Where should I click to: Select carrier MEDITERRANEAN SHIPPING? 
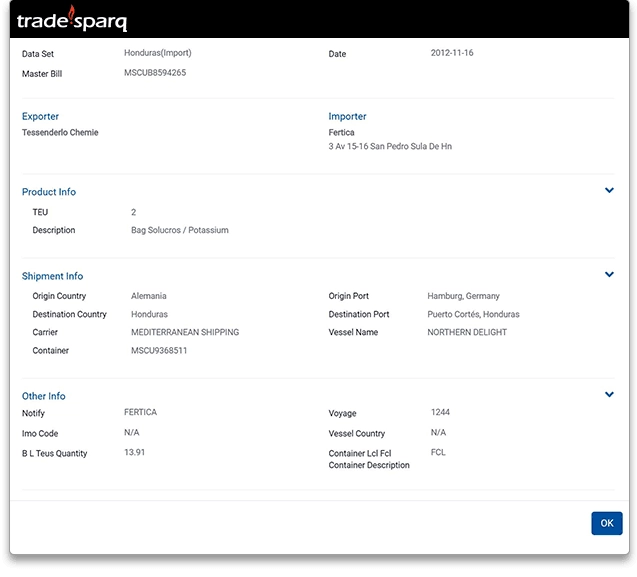pos(185,332)
